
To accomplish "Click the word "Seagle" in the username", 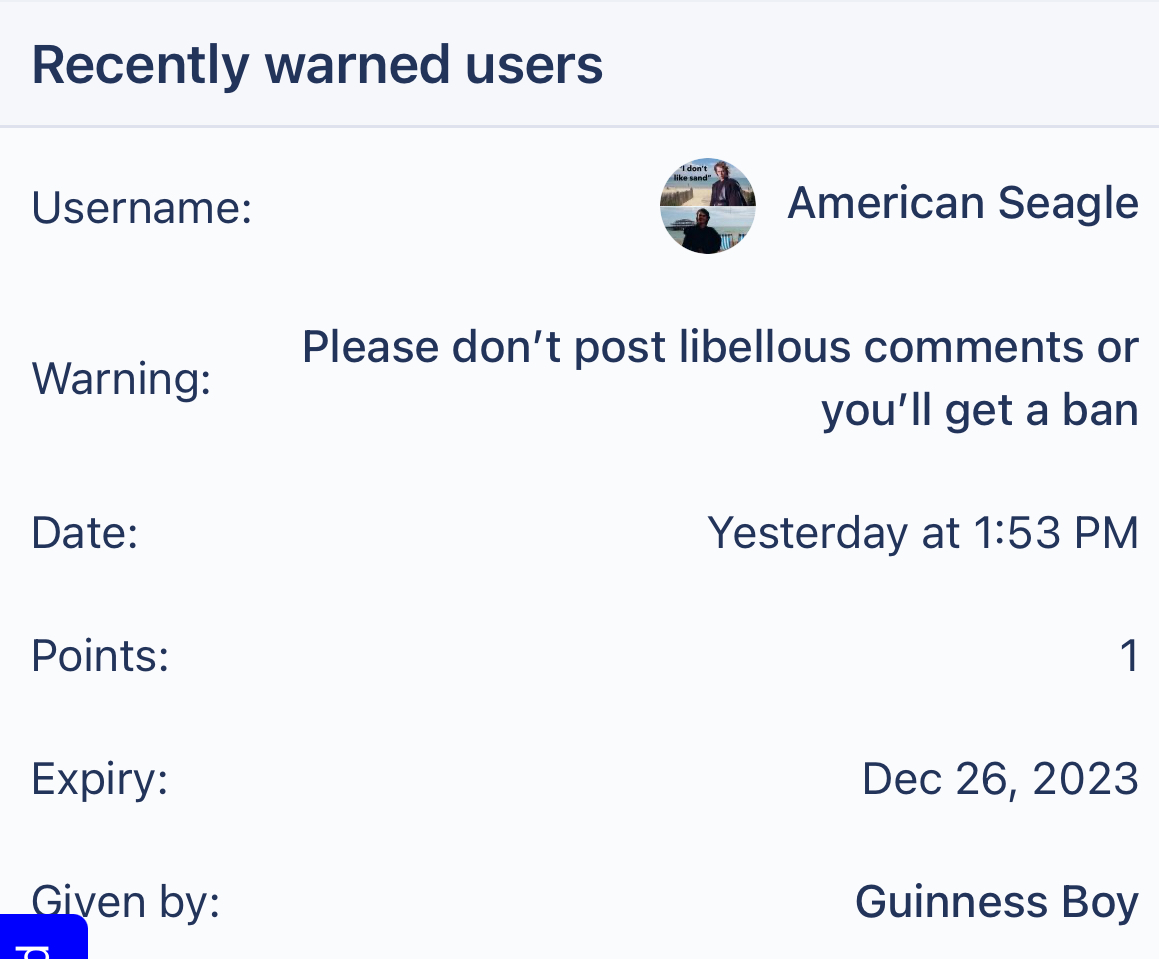I will (x=1068, y=203).
